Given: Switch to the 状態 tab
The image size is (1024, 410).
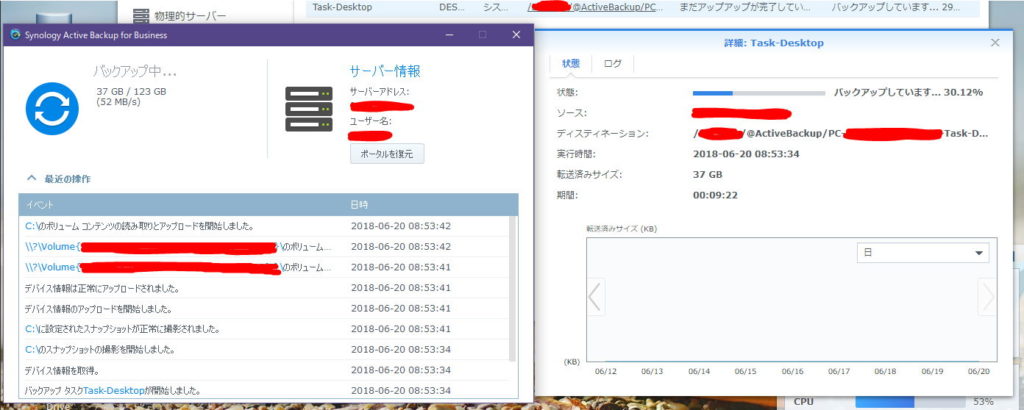Looking at the screenshot, I should 571,64.
